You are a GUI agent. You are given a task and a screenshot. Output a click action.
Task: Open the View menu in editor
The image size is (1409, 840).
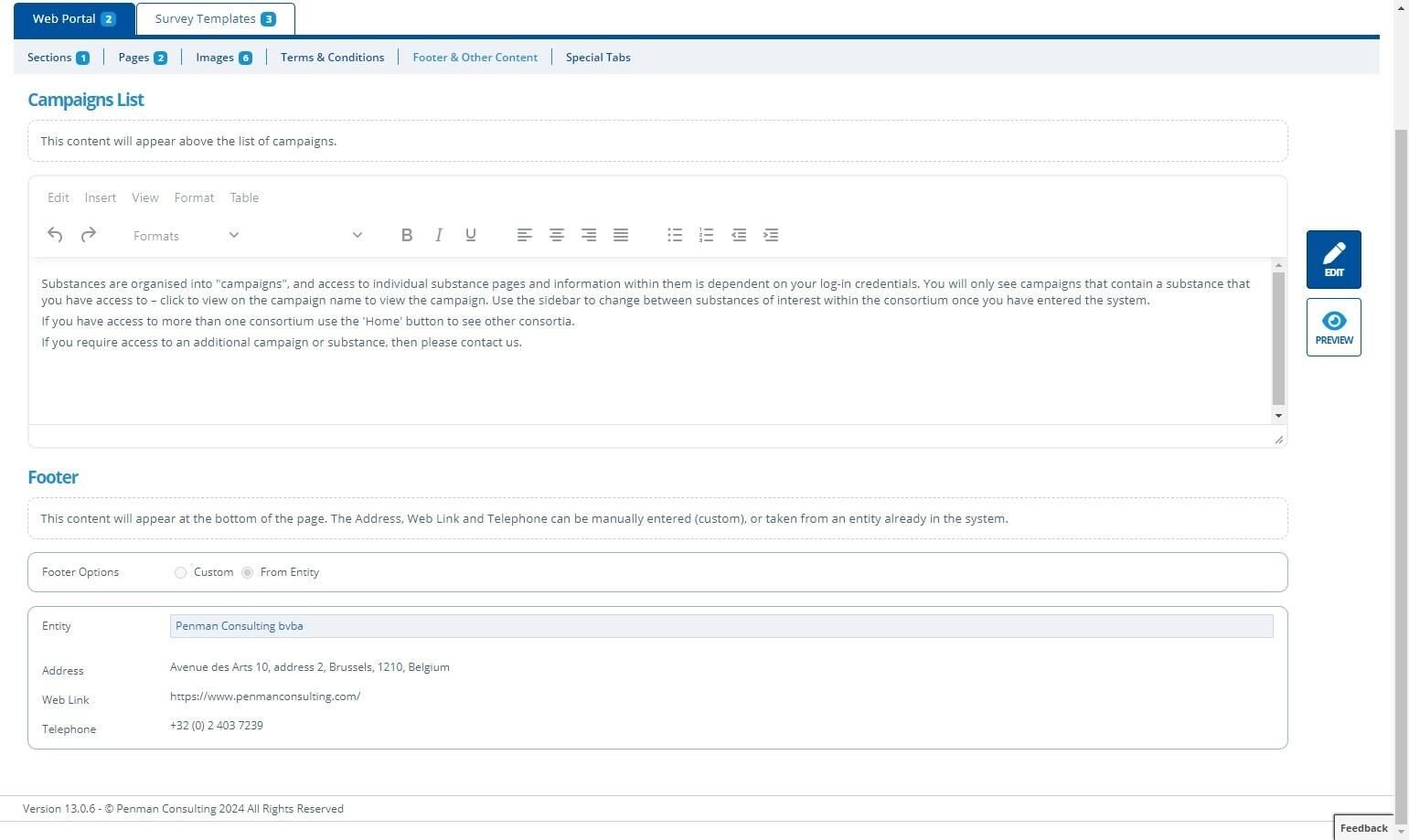(x=145, y=197)
